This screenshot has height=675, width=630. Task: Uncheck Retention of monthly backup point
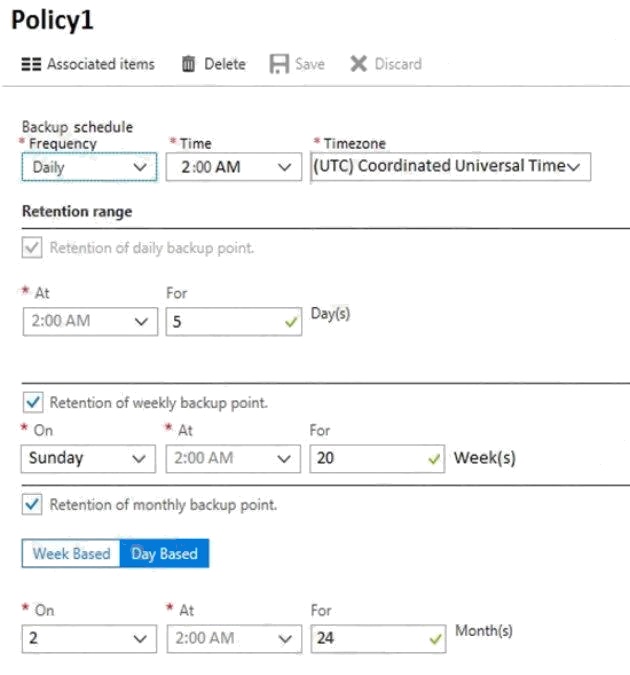[32, 505]
